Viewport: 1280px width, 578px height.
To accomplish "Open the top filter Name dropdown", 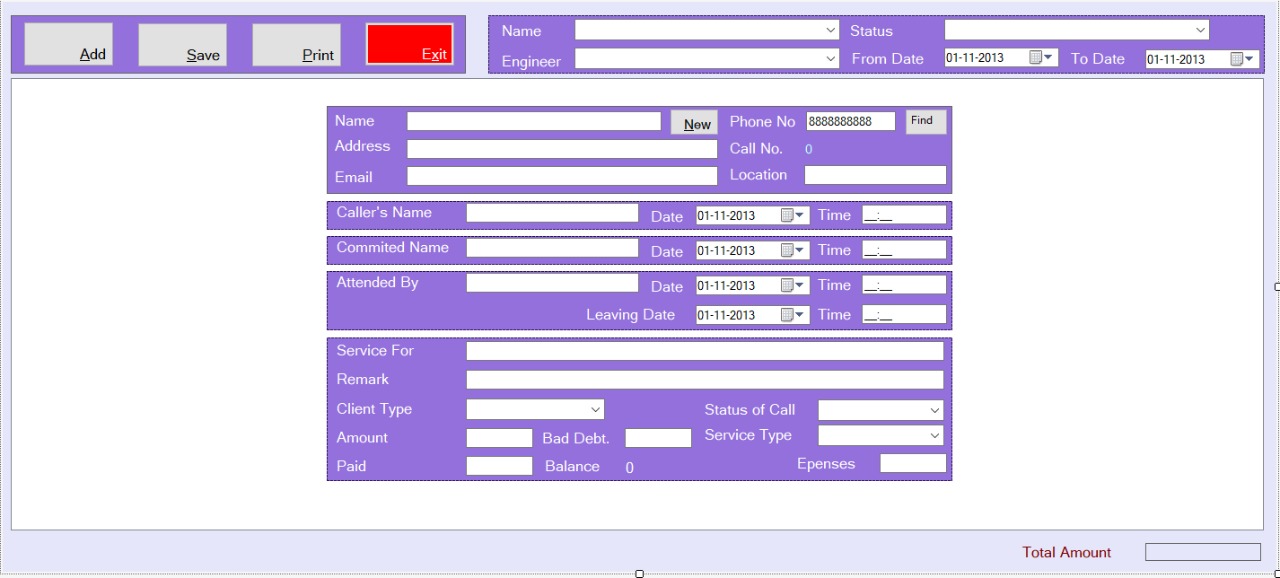I will [831, 30].
